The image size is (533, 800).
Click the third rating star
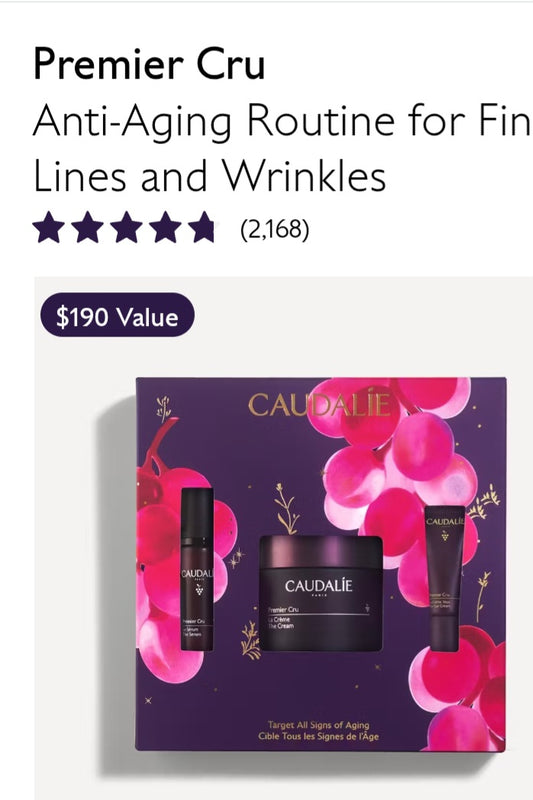coord(126,228)
